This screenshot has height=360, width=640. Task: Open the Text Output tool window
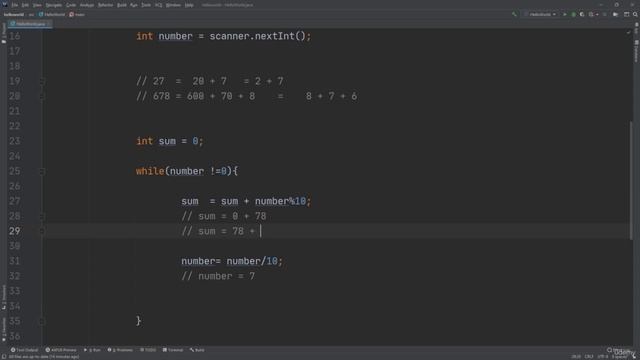click(x=24, y=350)
